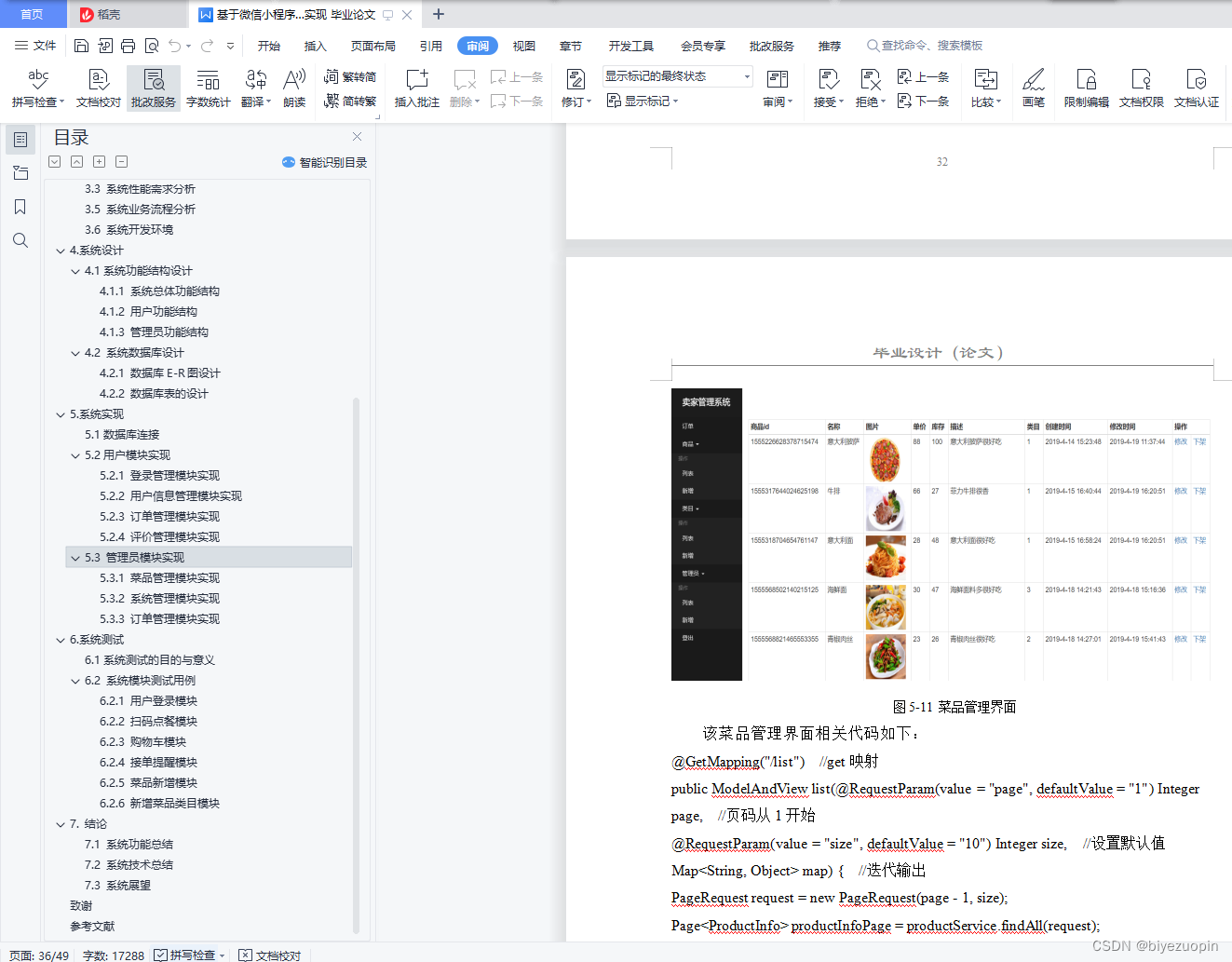
Task: Go to previous revision with 上一条 beside 接受
Action: click(x=923, y=76)
